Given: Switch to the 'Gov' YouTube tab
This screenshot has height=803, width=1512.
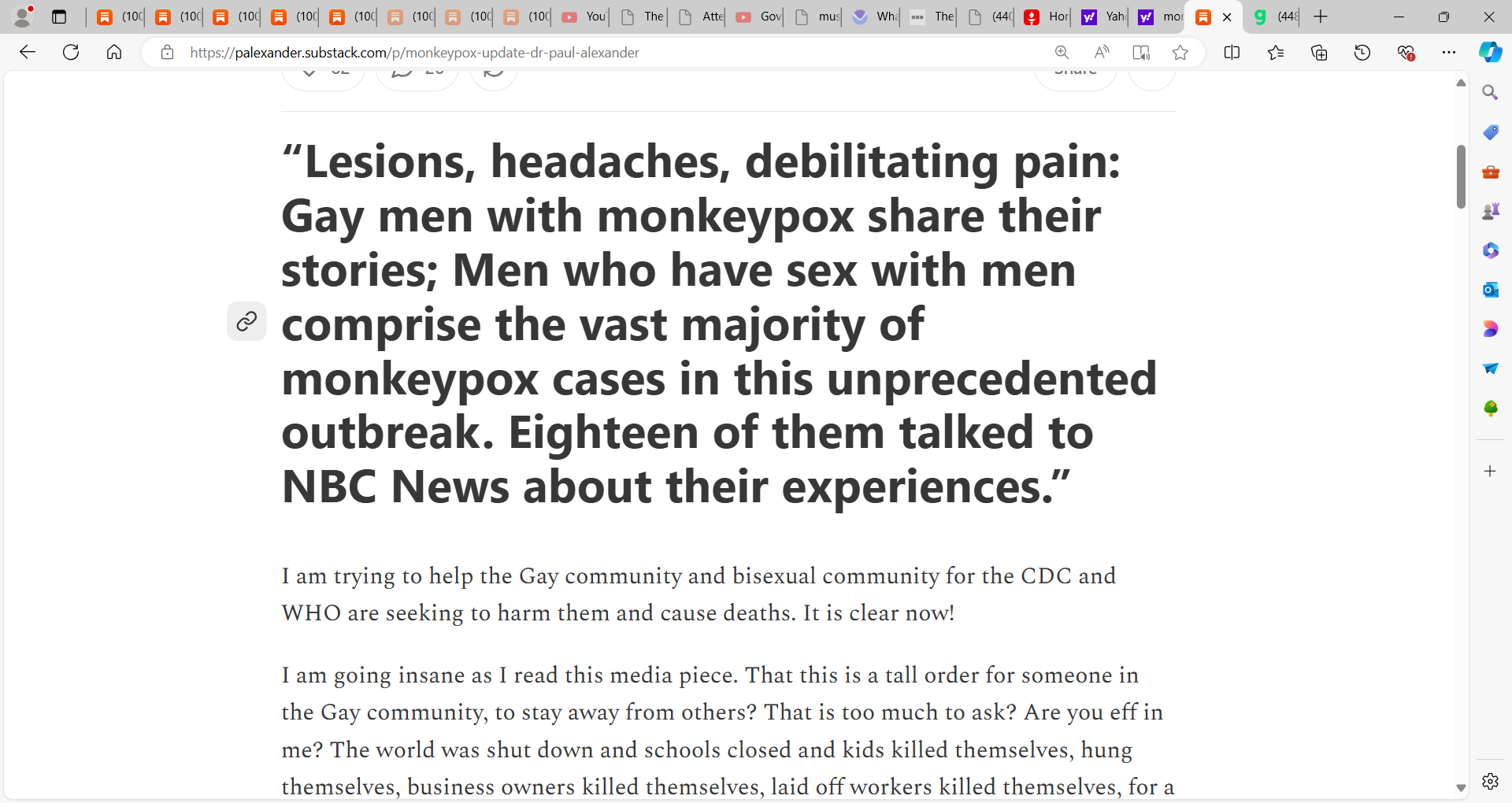Looking at the screenshot, I should (x=758, y=17).
